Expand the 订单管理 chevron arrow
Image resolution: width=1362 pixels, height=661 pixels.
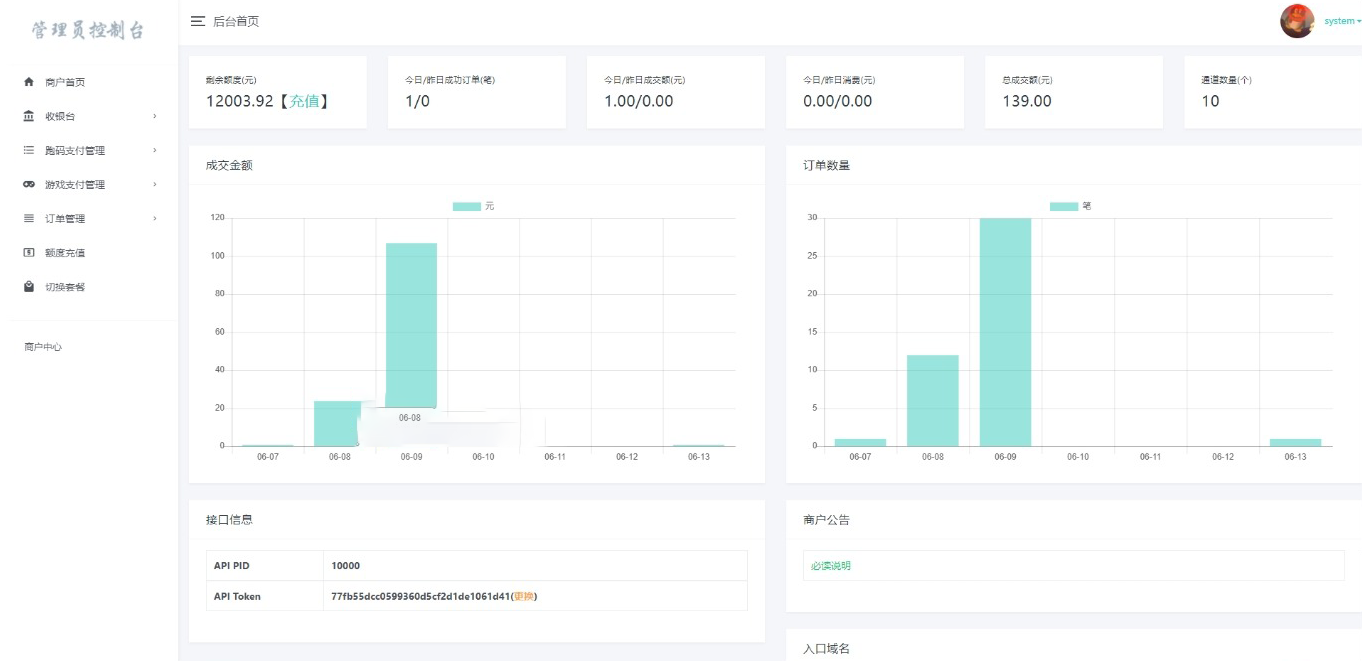pos(154,218)
